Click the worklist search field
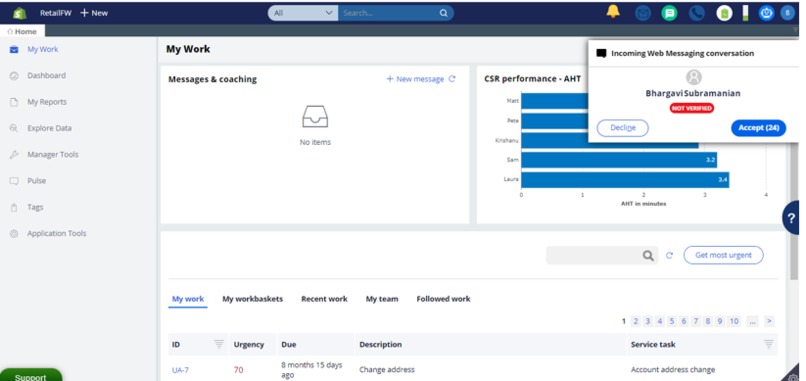Viewport: 806px width, 381px height. (594, 256)
